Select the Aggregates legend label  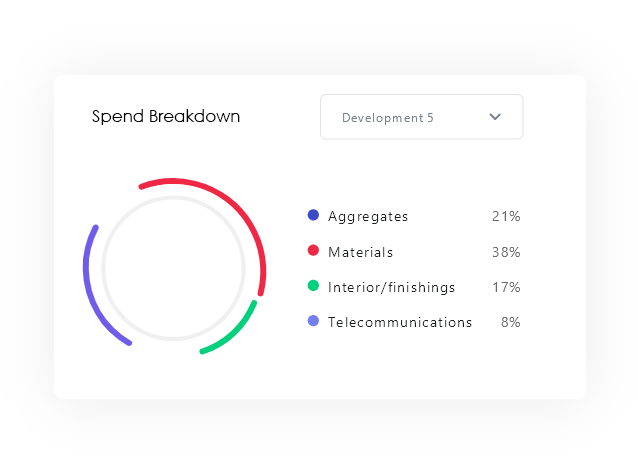click(368, 216)
